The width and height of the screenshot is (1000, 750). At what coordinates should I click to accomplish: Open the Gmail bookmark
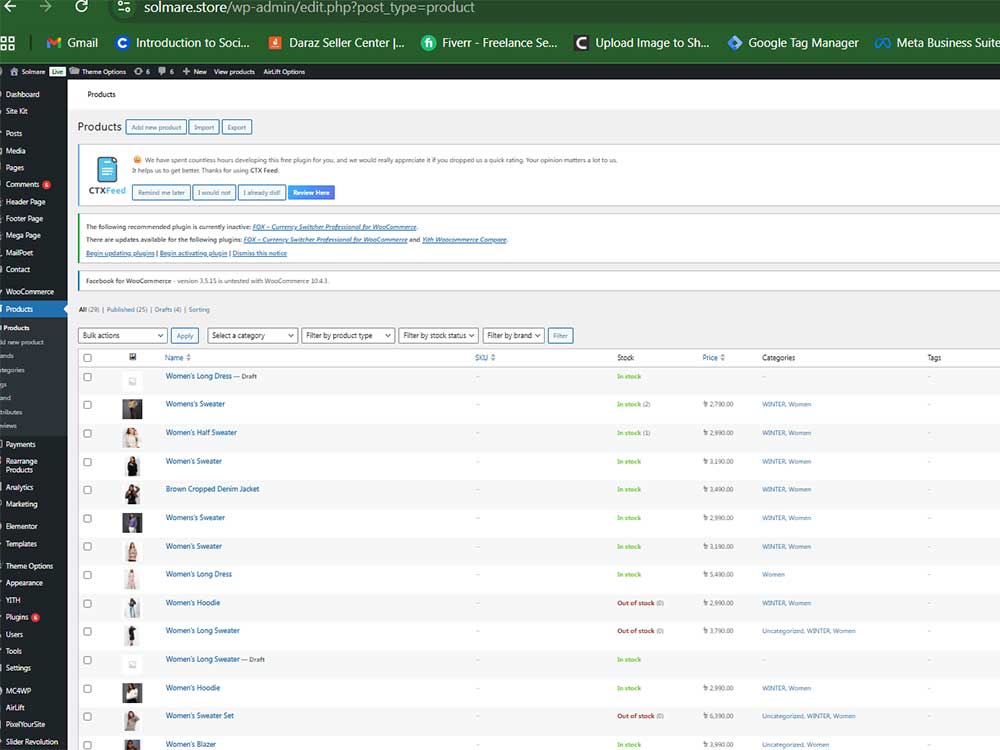tap(72, 43)
